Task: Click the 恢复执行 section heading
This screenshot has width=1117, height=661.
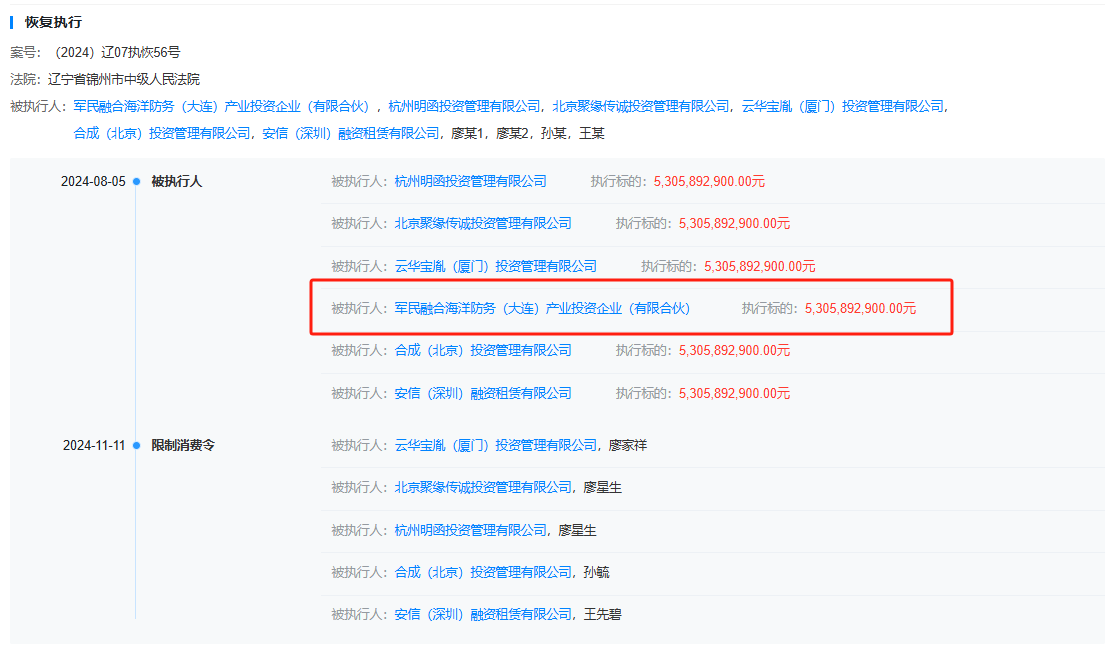Action: (53, 22)
